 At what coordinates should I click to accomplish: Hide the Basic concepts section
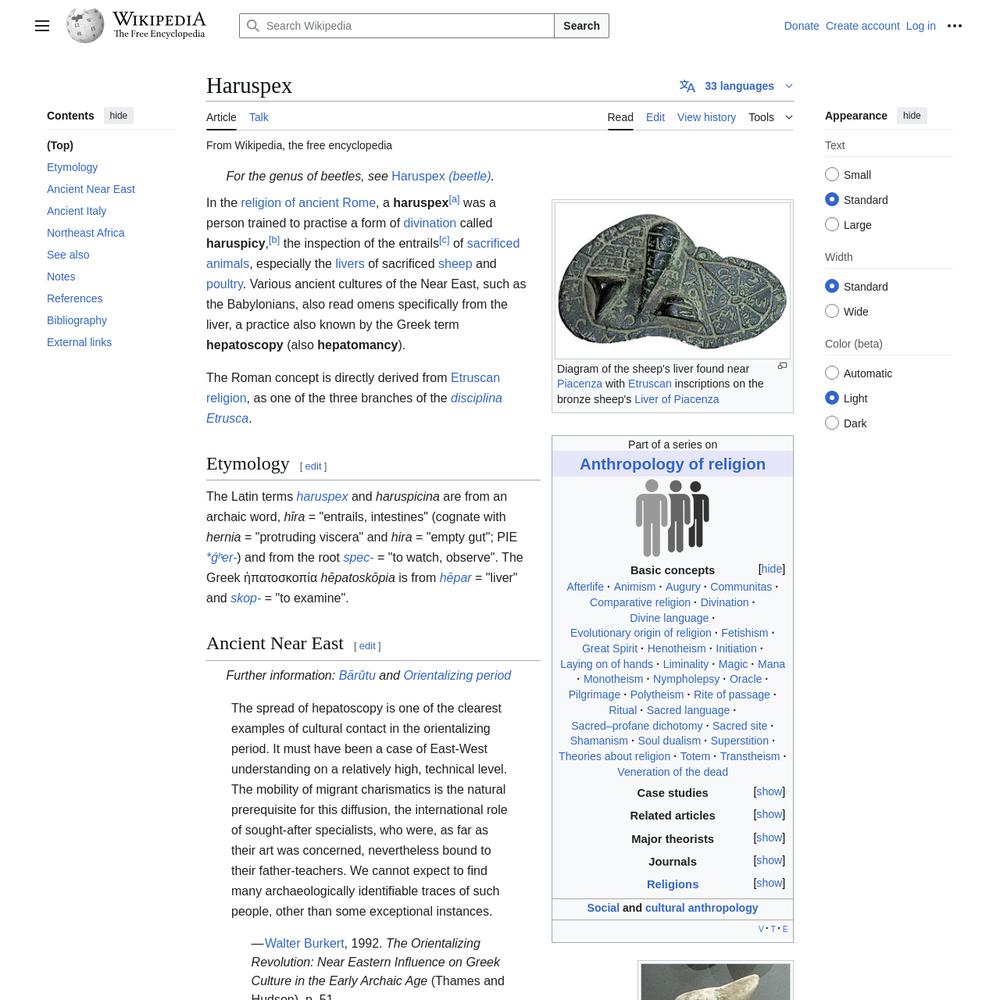click(x=771, y=569)
